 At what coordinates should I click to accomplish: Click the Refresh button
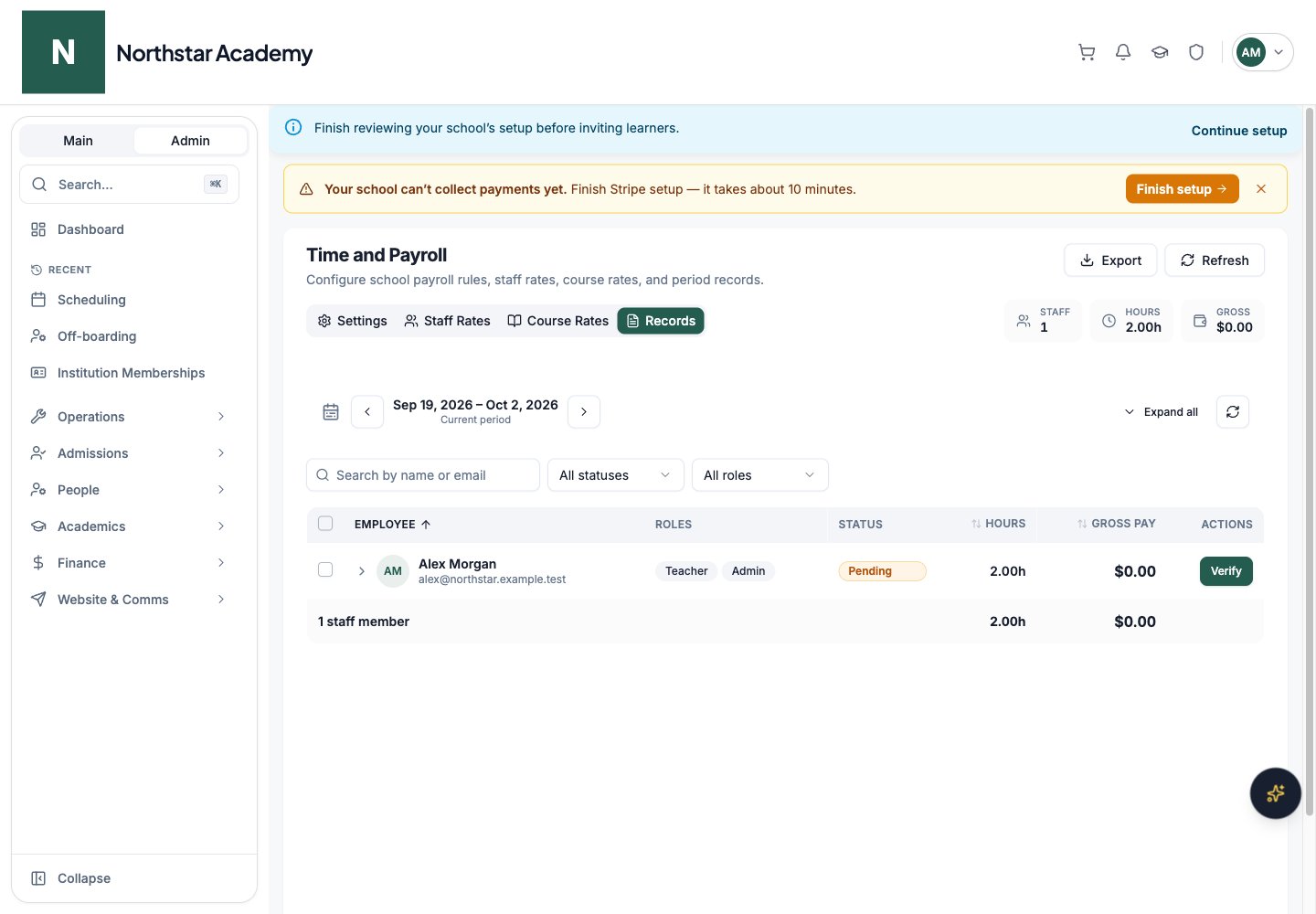(x=1215, y=260)
